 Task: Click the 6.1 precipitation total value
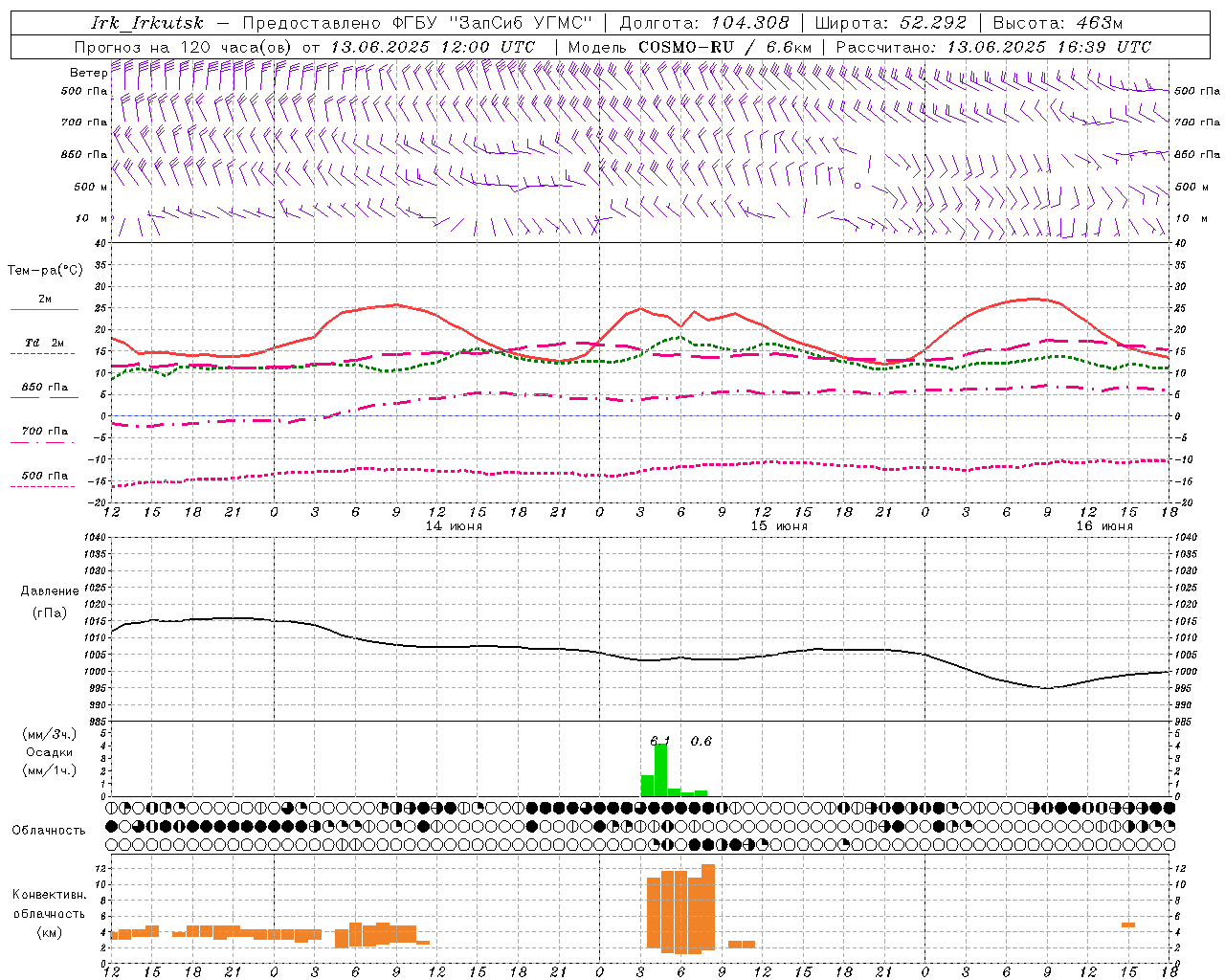coord(660,741)
